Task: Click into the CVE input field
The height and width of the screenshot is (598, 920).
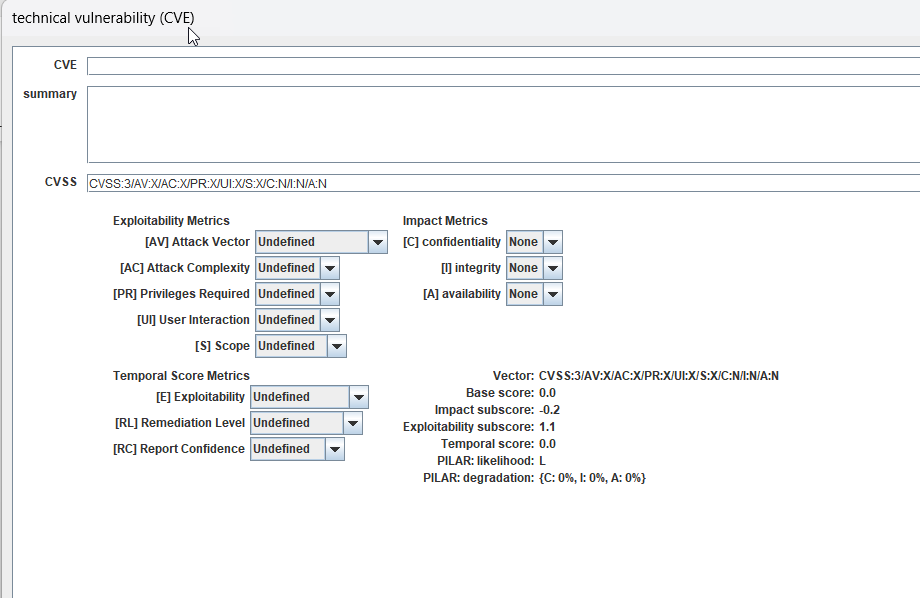Action: (x=500, y=66)
